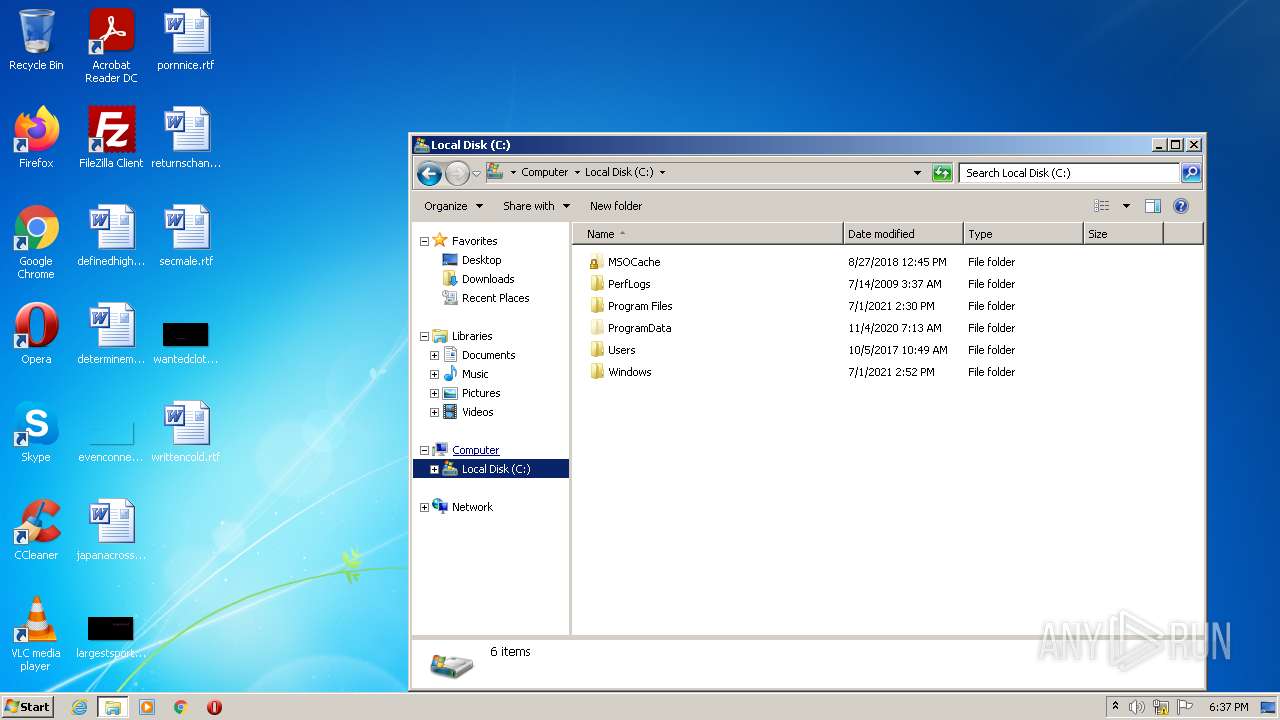Toggle the preview pane icon
Image resolution: width=1280 pixels, height=720 pixels.
1153,206
